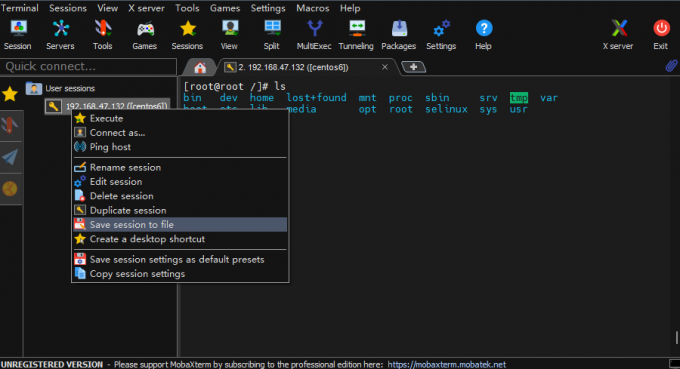Focus the Quick connect input field

click(x=88, y=66)
